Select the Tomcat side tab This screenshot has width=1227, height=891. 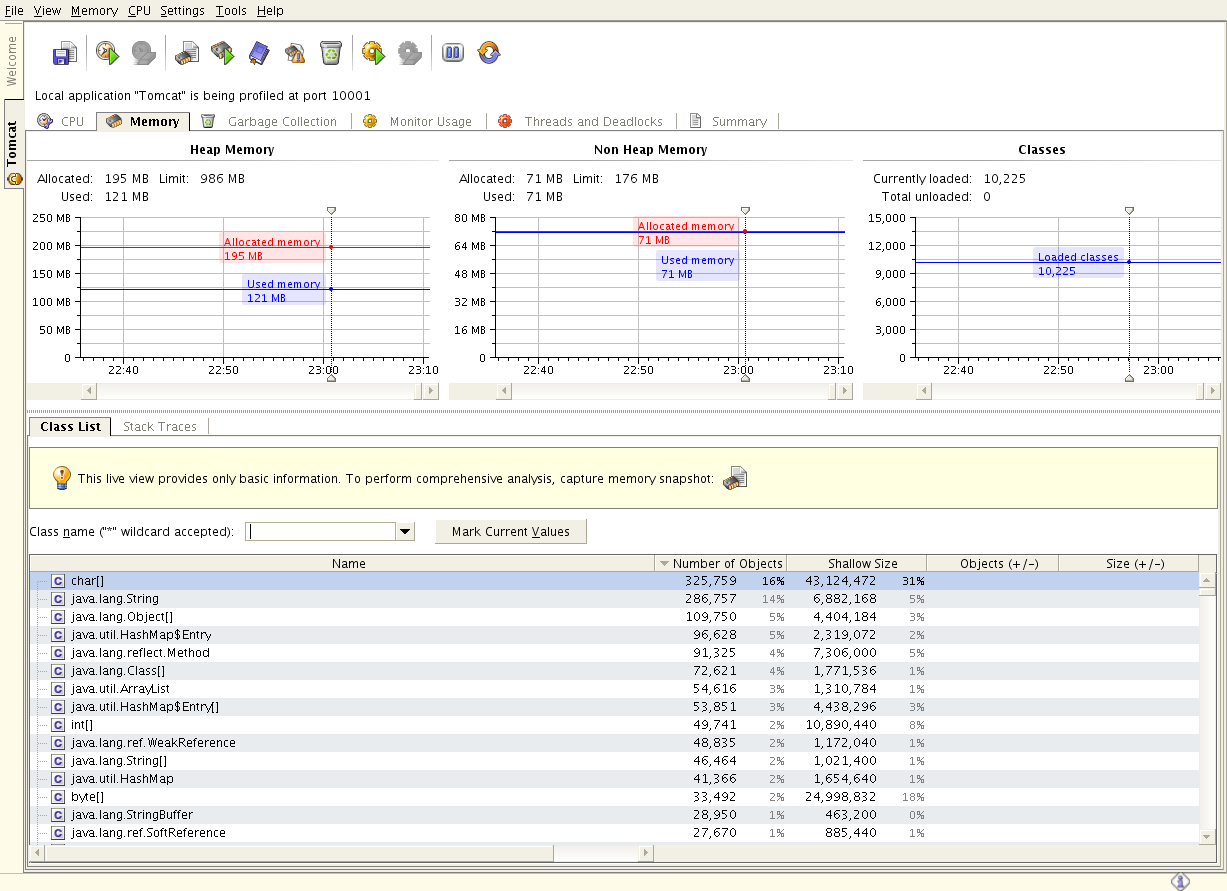coord(12,145)
